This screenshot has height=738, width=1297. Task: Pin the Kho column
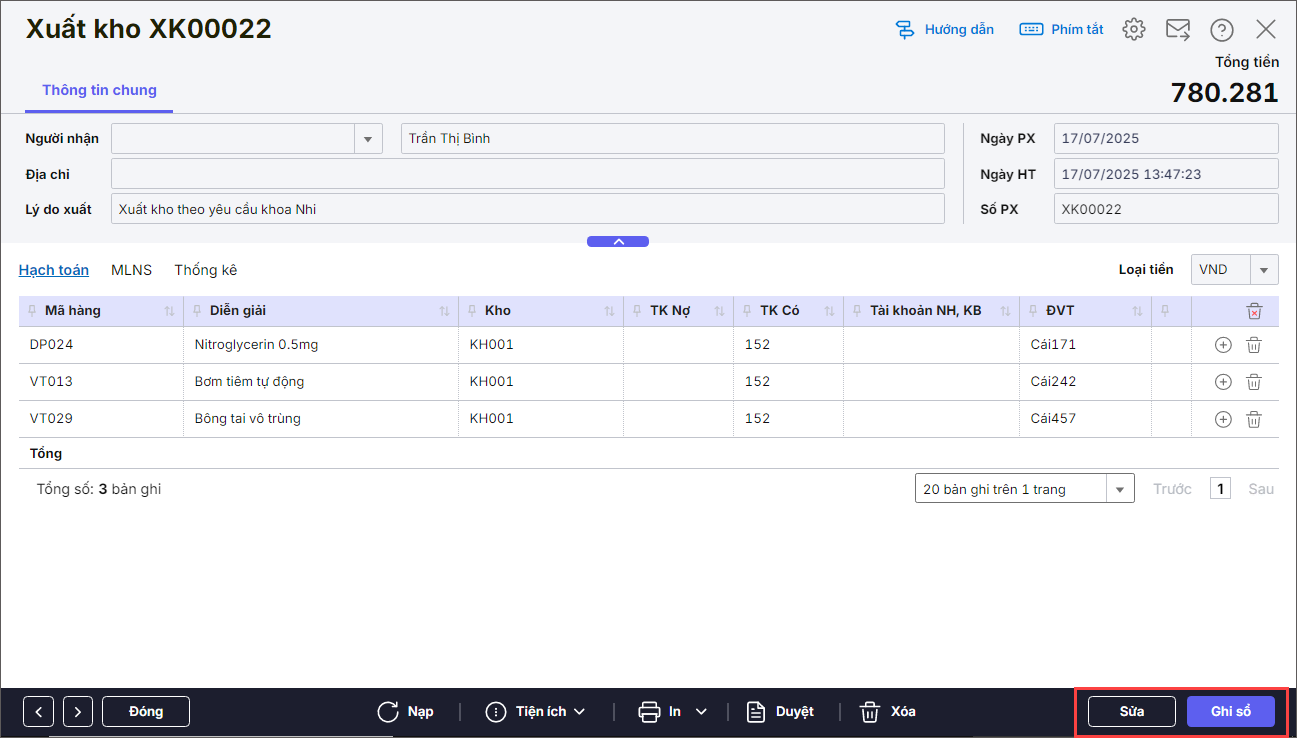(473, 311)
